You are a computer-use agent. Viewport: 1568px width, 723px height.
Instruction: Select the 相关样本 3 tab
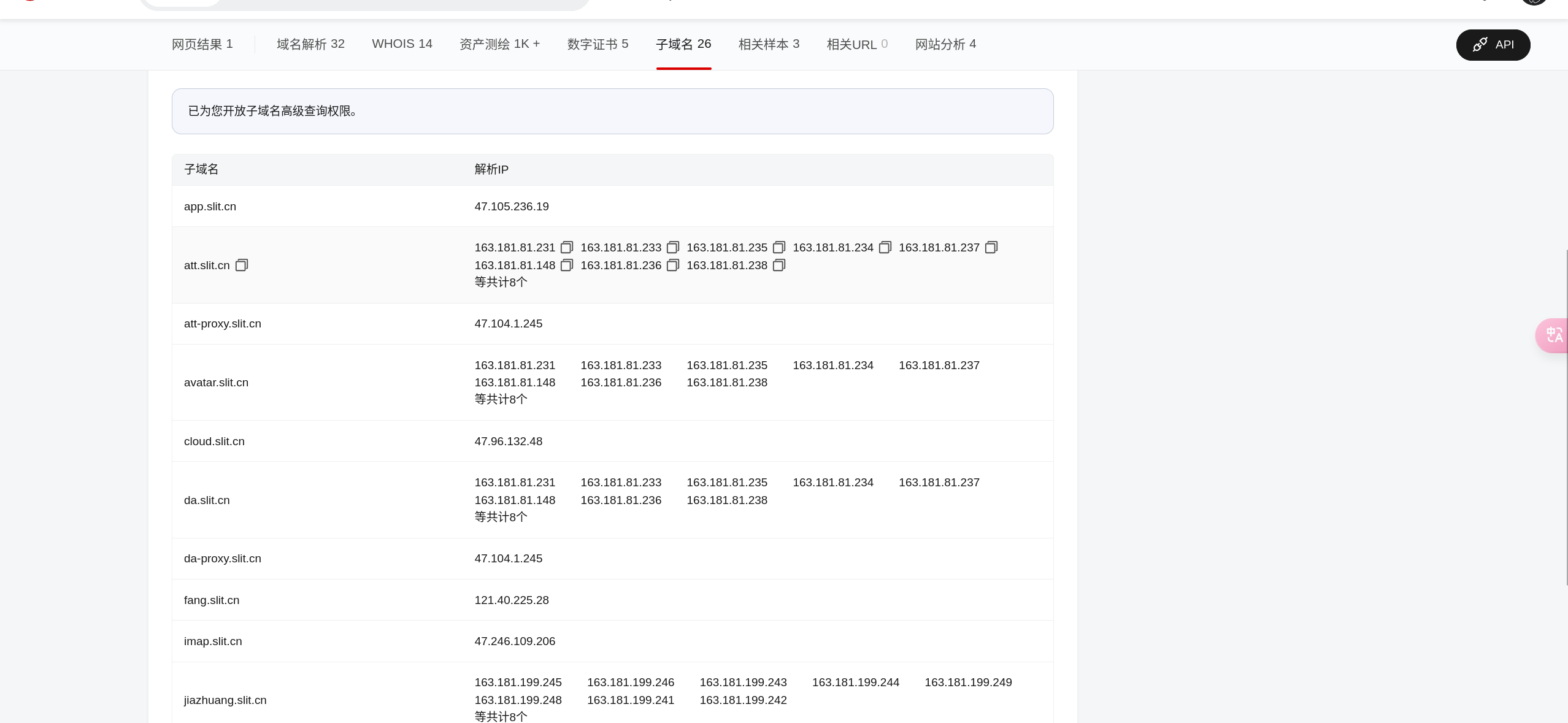click(769, 44)
